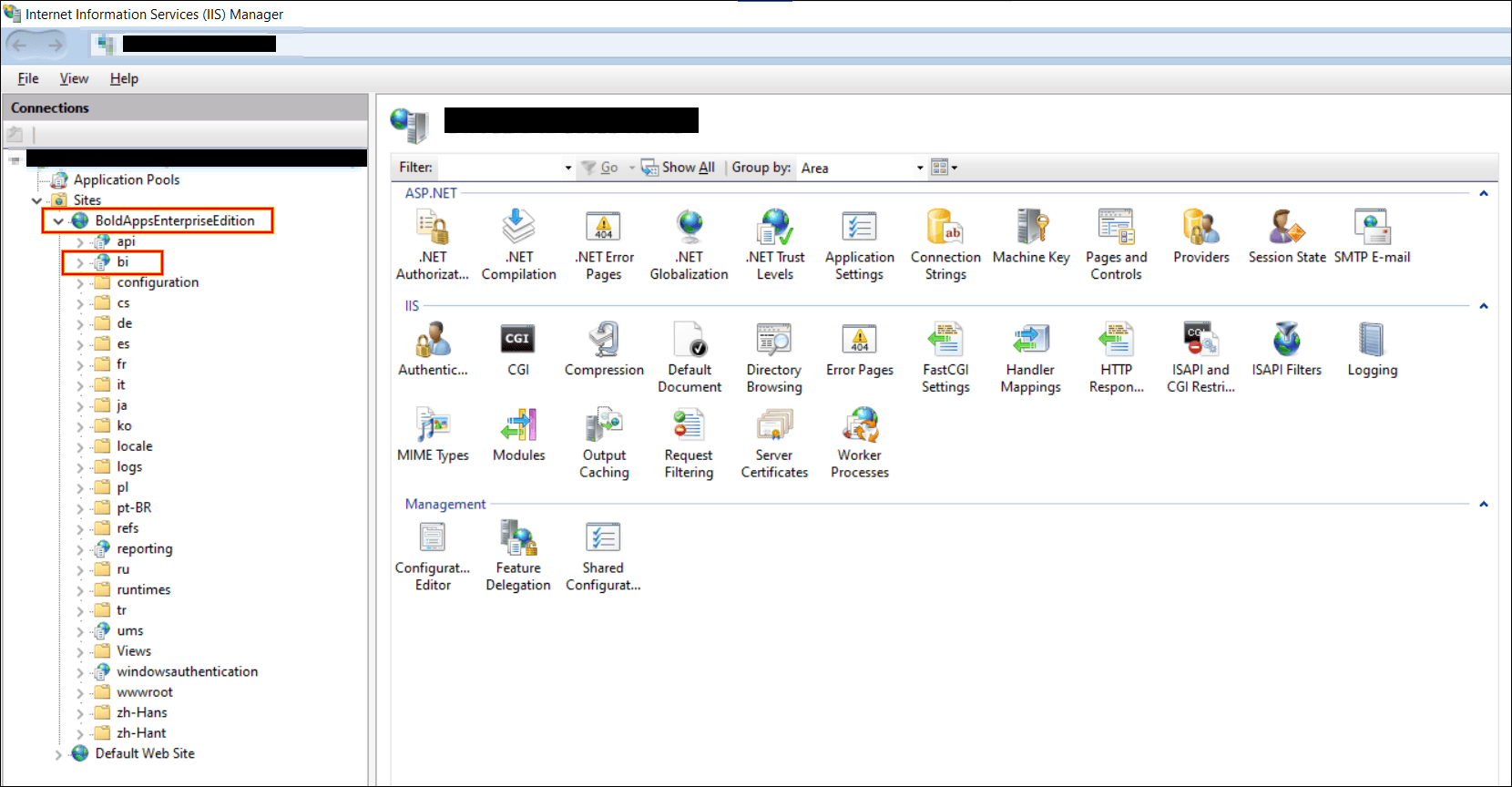The image size is (1512, 787).
Task: Click Show All button
Action: (679, 168)
